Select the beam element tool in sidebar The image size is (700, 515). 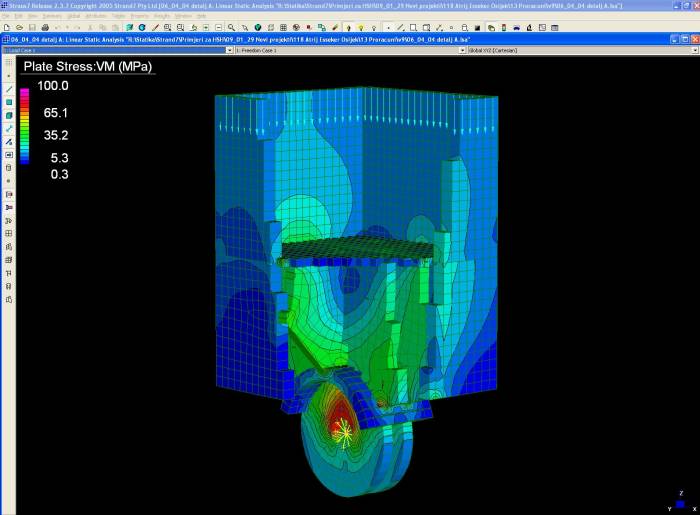(9, 89)
